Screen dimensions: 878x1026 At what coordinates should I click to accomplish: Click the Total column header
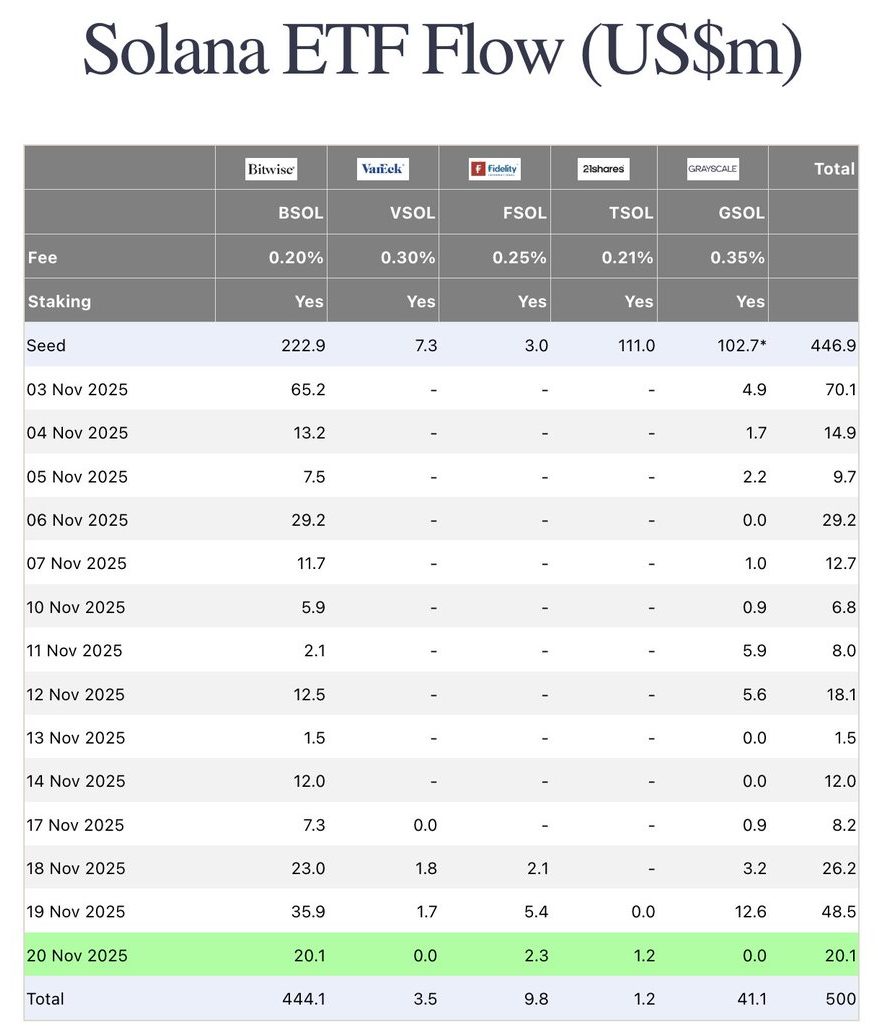coord(834,169)
